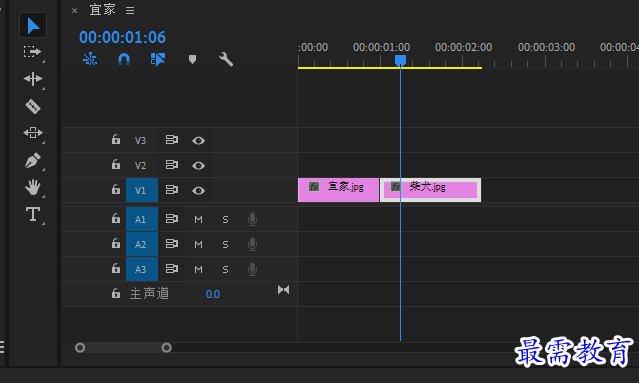Target the V2 track label
The image size is (639, 383).
pos(141,165)
